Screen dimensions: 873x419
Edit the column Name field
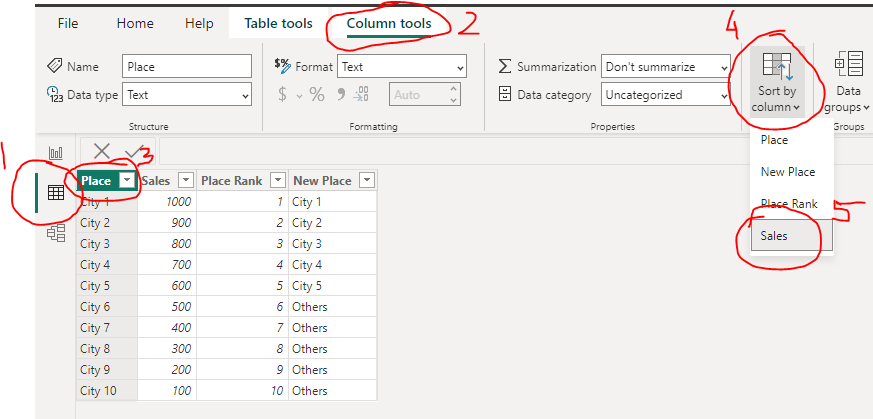click(187, 66)
